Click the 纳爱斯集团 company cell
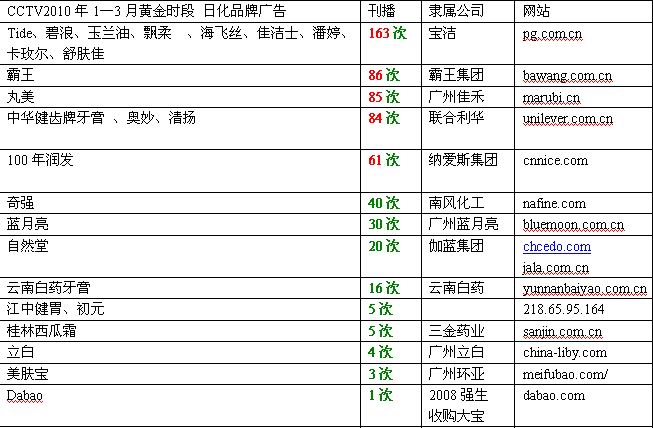This screenshot has width=653, height=428. [463, 160]
